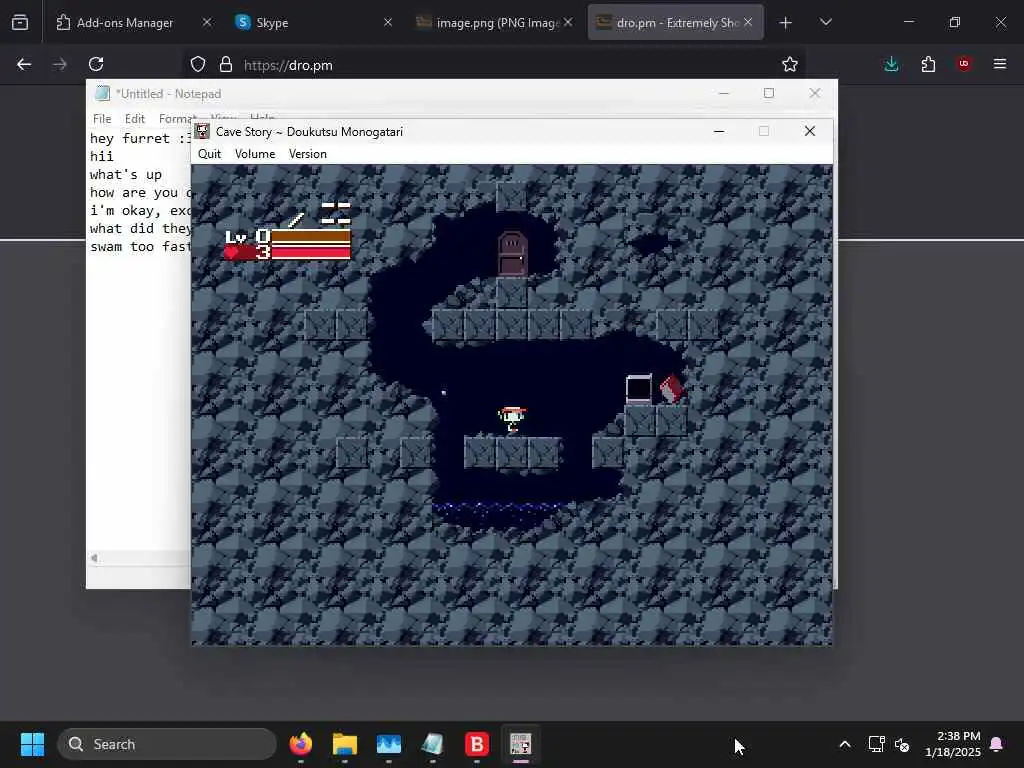The image size is (1024, 768).
Task: Reload the dro.pm page
Action: [96, 64]
